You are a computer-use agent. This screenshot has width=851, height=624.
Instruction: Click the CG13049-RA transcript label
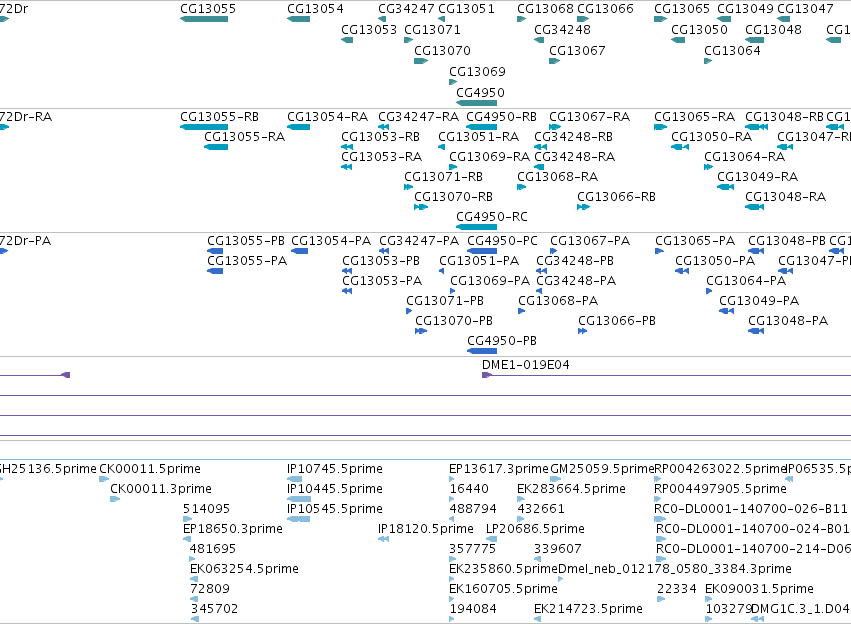758,177
